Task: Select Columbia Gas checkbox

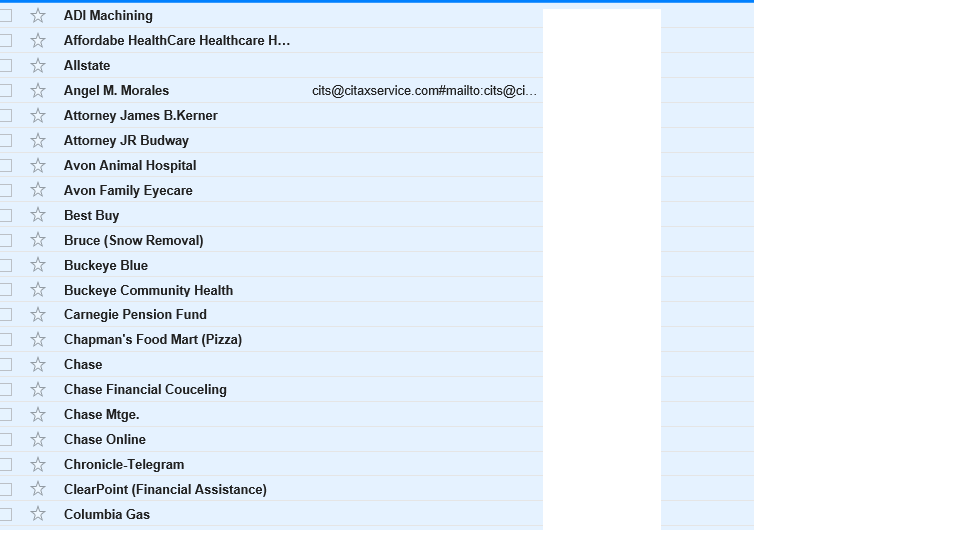Action: click(x=6, y=514)
